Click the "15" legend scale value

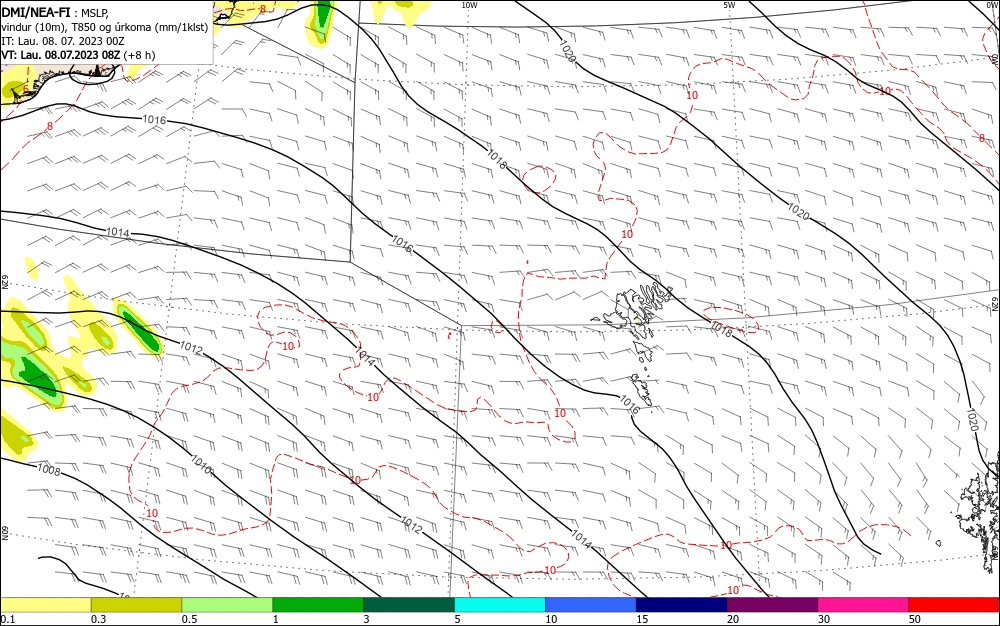pyautogui.click(x=642, y=619)
